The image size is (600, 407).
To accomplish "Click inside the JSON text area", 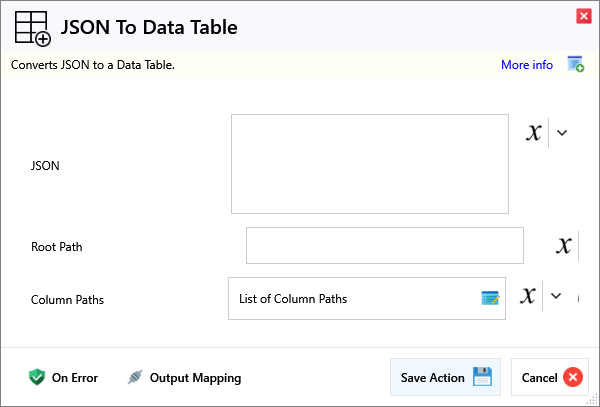I will click(x=369, y=164).
